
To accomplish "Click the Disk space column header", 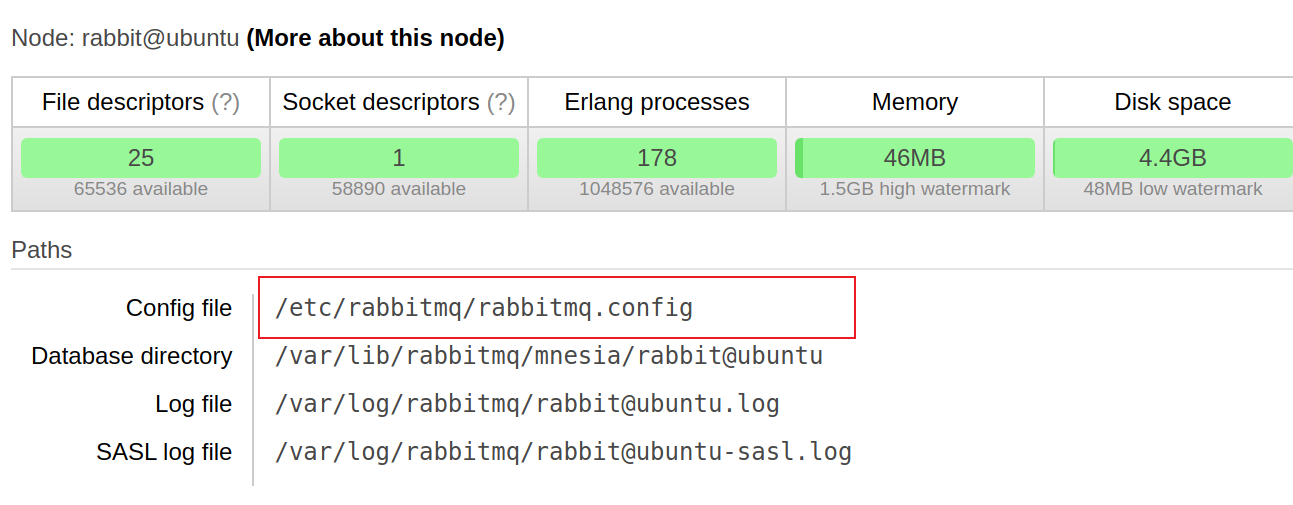I will coord(1172,102).
